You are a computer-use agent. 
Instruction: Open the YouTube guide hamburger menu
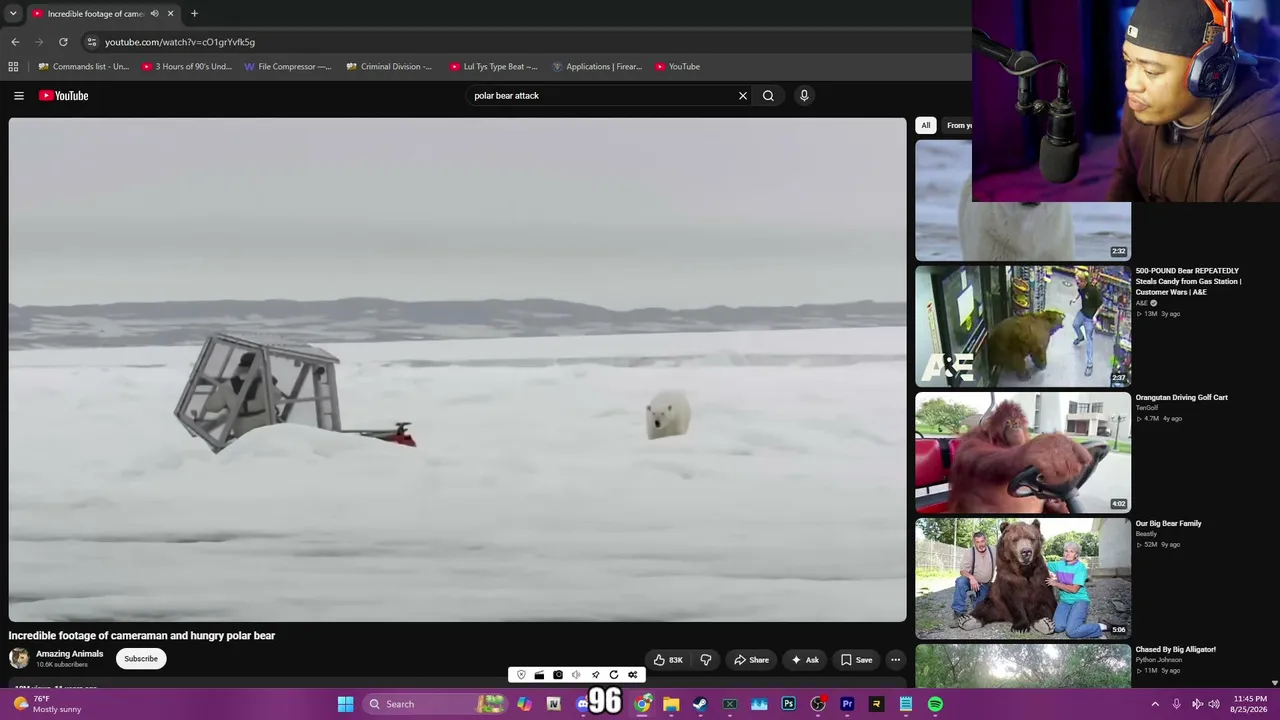click(19, 96)
